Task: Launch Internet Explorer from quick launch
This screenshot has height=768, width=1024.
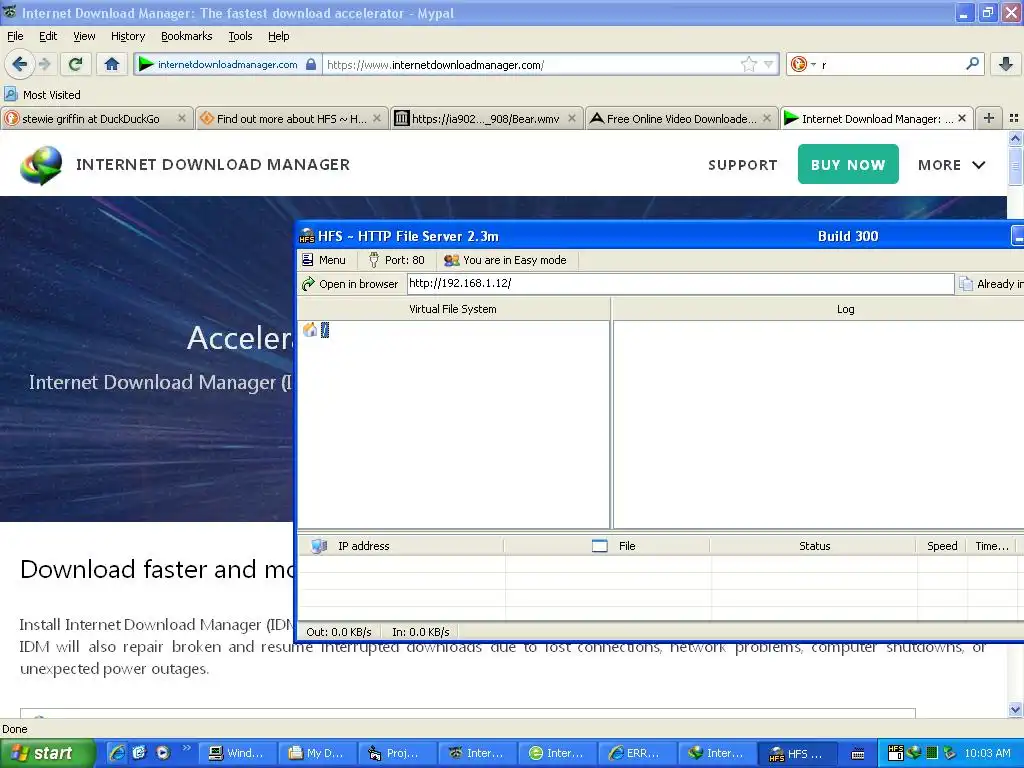Action: coord(117,753)
